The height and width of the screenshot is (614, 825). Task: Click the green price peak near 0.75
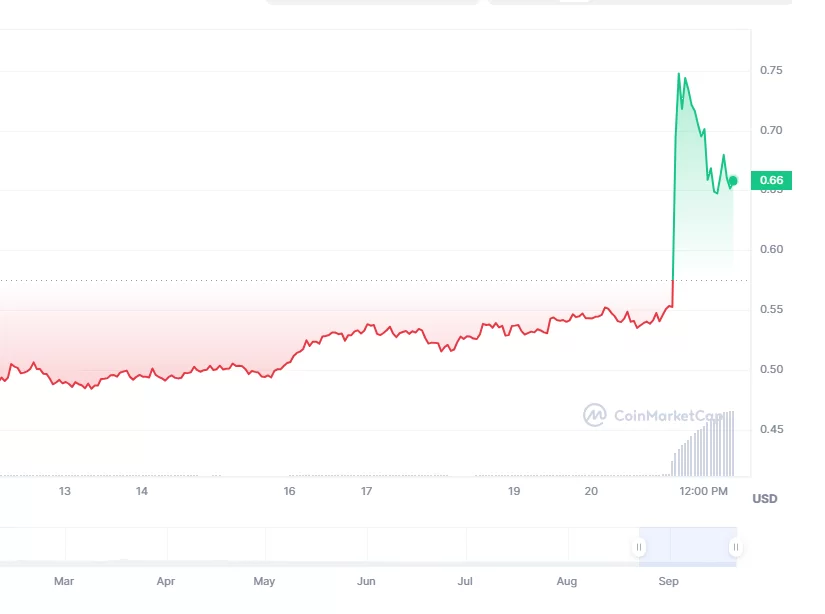679,74
